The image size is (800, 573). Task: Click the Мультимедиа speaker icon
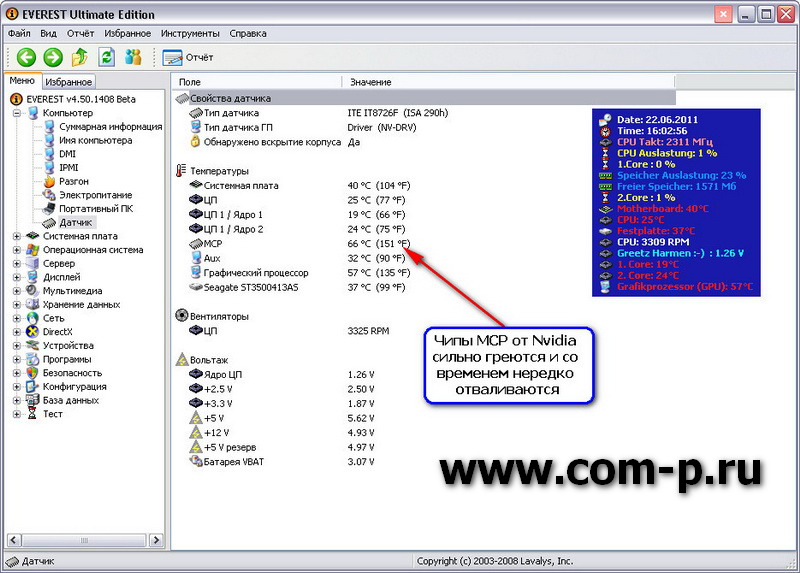click(x=33, y=291)
